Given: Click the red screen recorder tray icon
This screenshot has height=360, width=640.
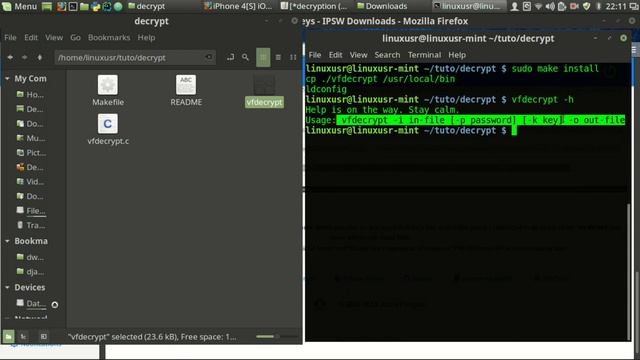Looking at the screenshot, I should (x=574, y=6).
